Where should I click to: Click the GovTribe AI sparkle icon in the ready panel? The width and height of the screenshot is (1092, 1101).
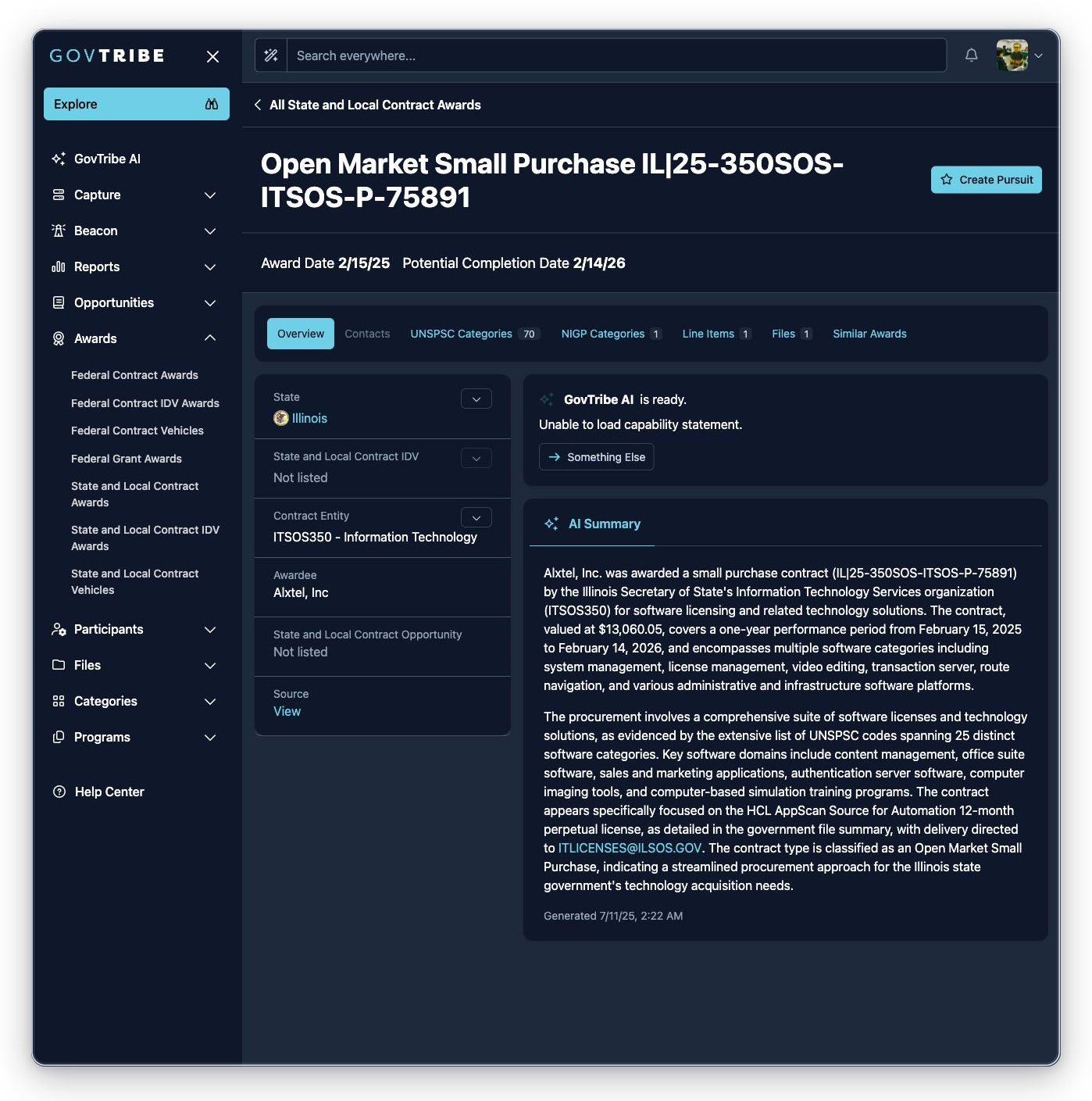547,399
